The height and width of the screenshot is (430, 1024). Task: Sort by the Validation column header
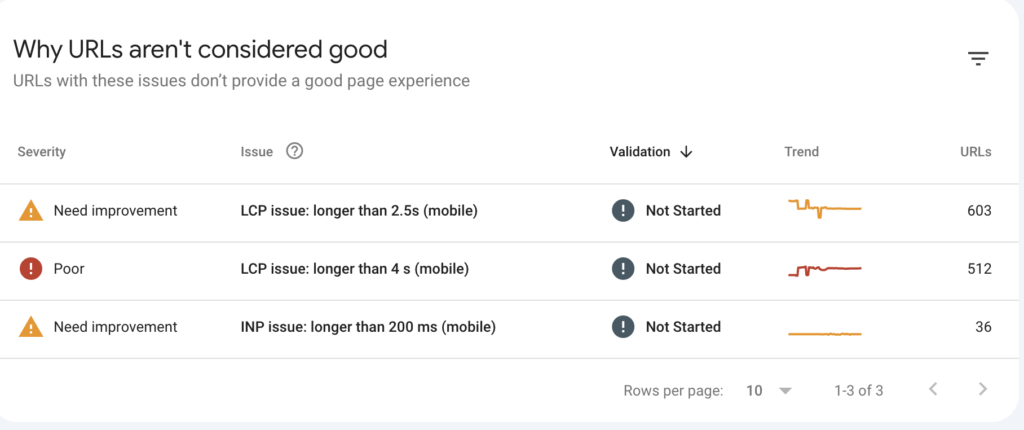[x=640, y=152]
